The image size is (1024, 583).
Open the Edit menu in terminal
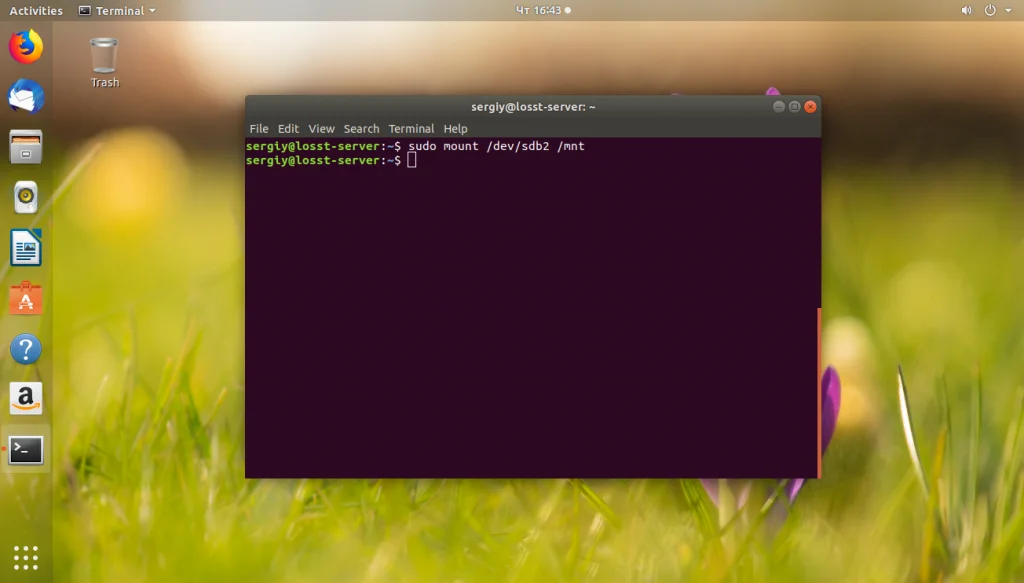pos(288,129)
